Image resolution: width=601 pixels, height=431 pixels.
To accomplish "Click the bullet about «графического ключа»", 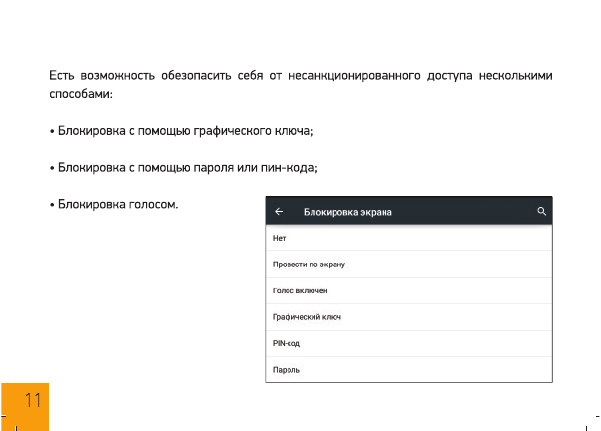I will (185, 131).
